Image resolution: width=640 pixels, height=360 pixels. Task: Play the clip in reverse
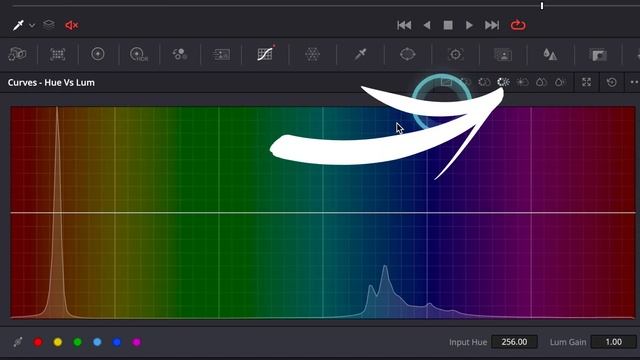(x=427, y=25)
